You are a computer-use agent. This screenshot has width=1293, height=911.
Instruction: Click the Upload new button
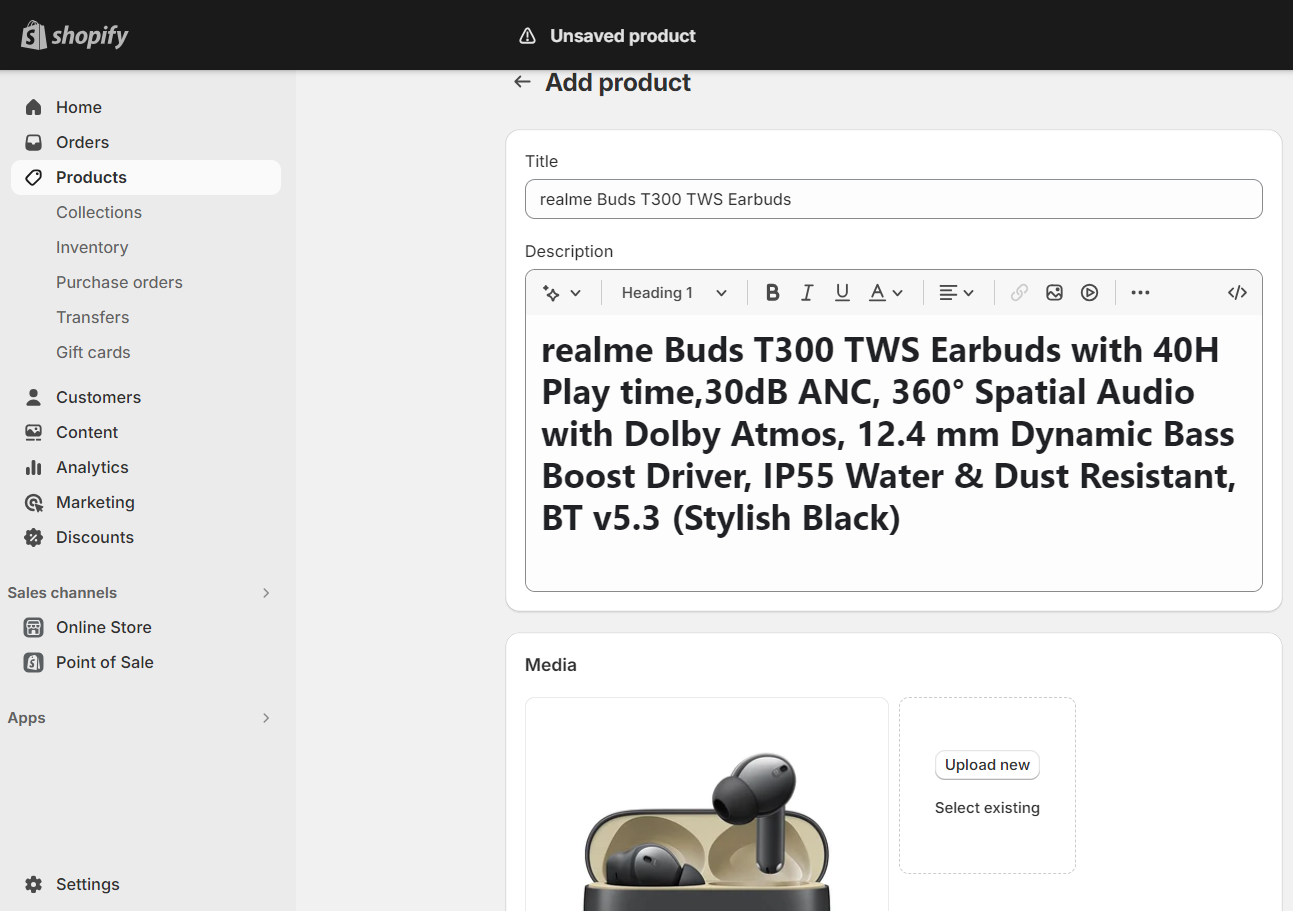pyautogui.click(x=987, y=765)
